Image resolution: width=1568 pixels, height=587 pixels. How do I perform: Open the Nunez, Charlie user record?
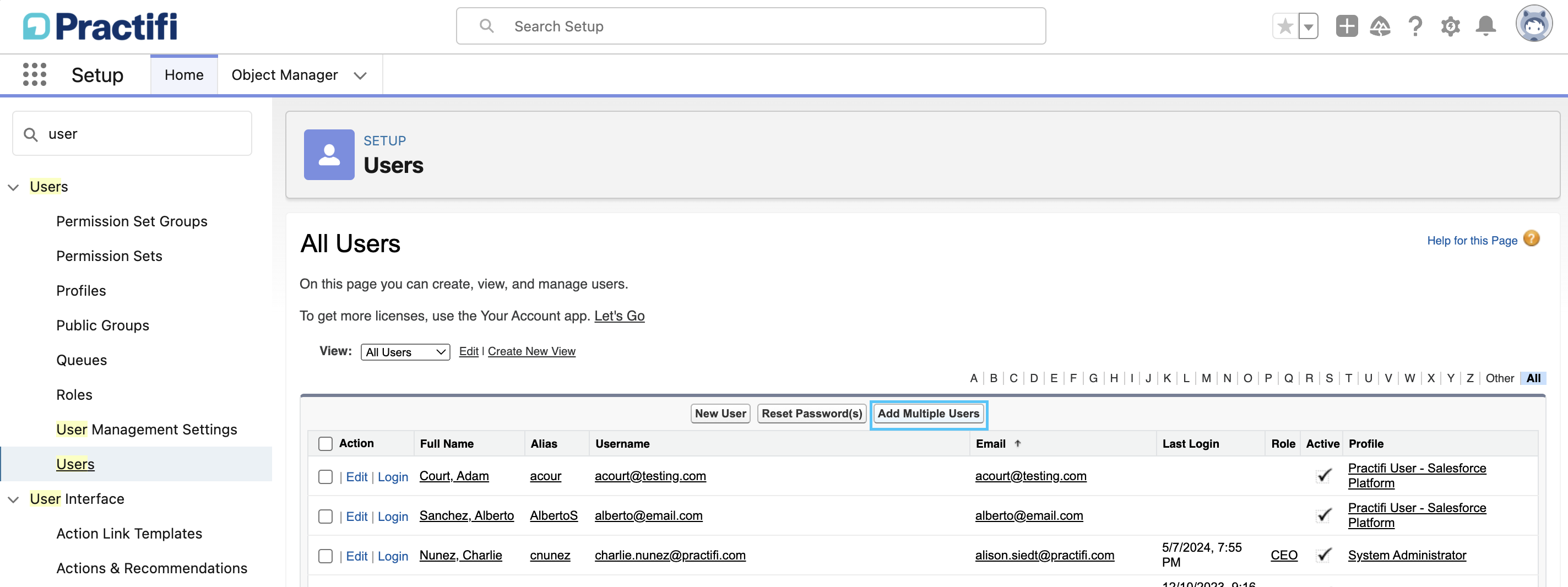click(461, 556)
